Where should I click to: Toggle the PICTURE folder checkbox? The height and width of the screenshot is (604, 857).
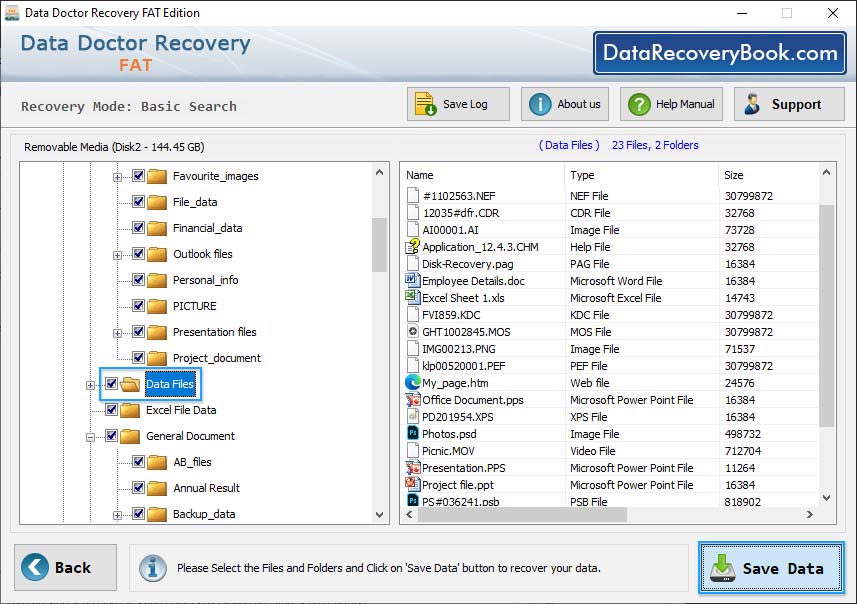pos(137,306)
